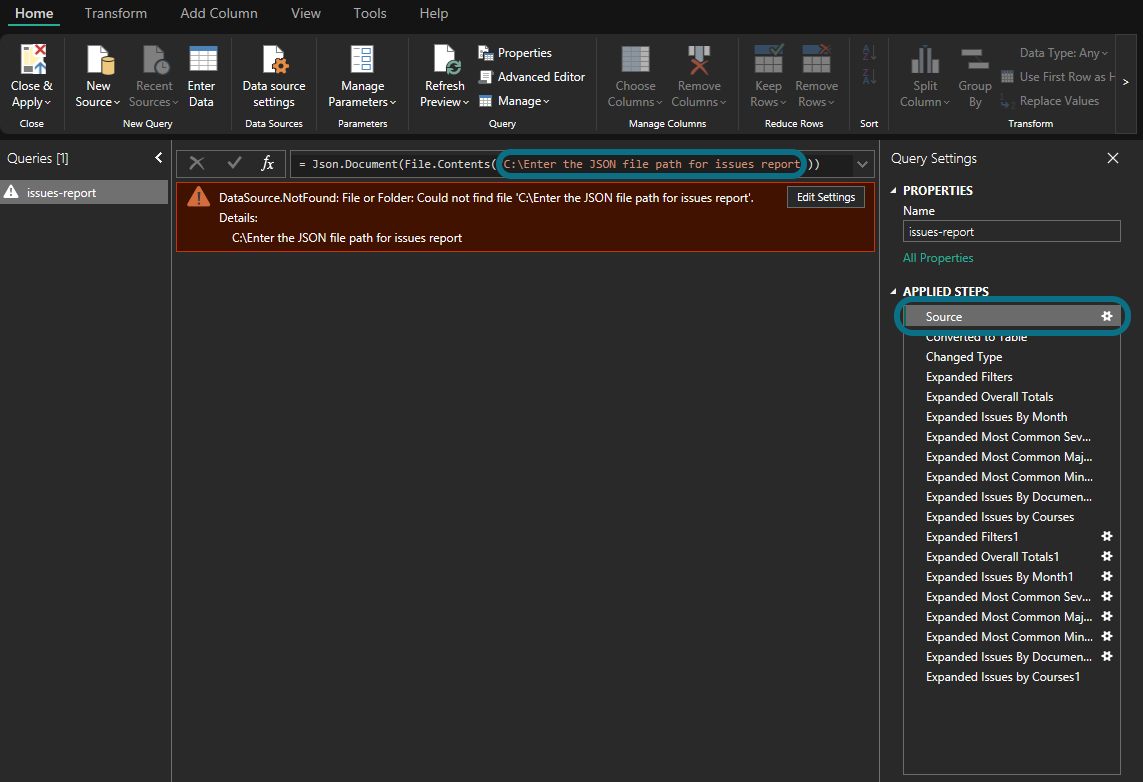Open the Manage query dropdown
The width and height of the screenshot is (1143, 782).
coord(514,101)
